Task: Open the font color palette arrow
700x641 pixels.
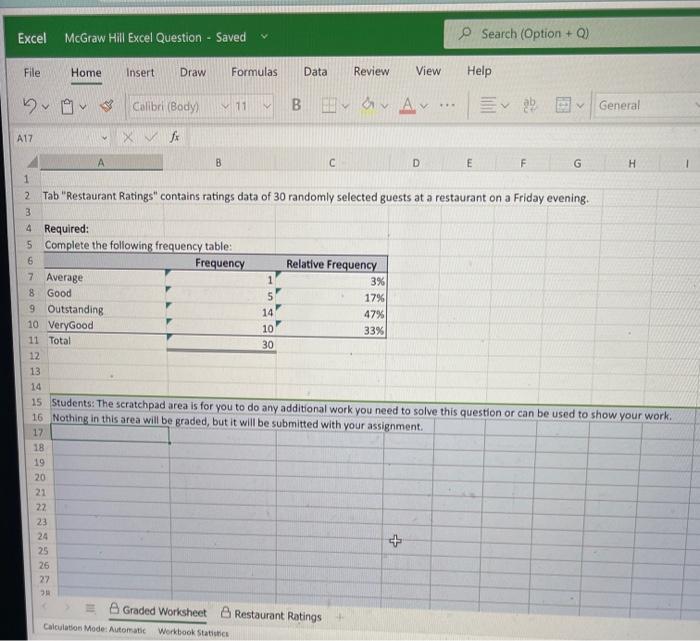Action: [x=424, y=106]
